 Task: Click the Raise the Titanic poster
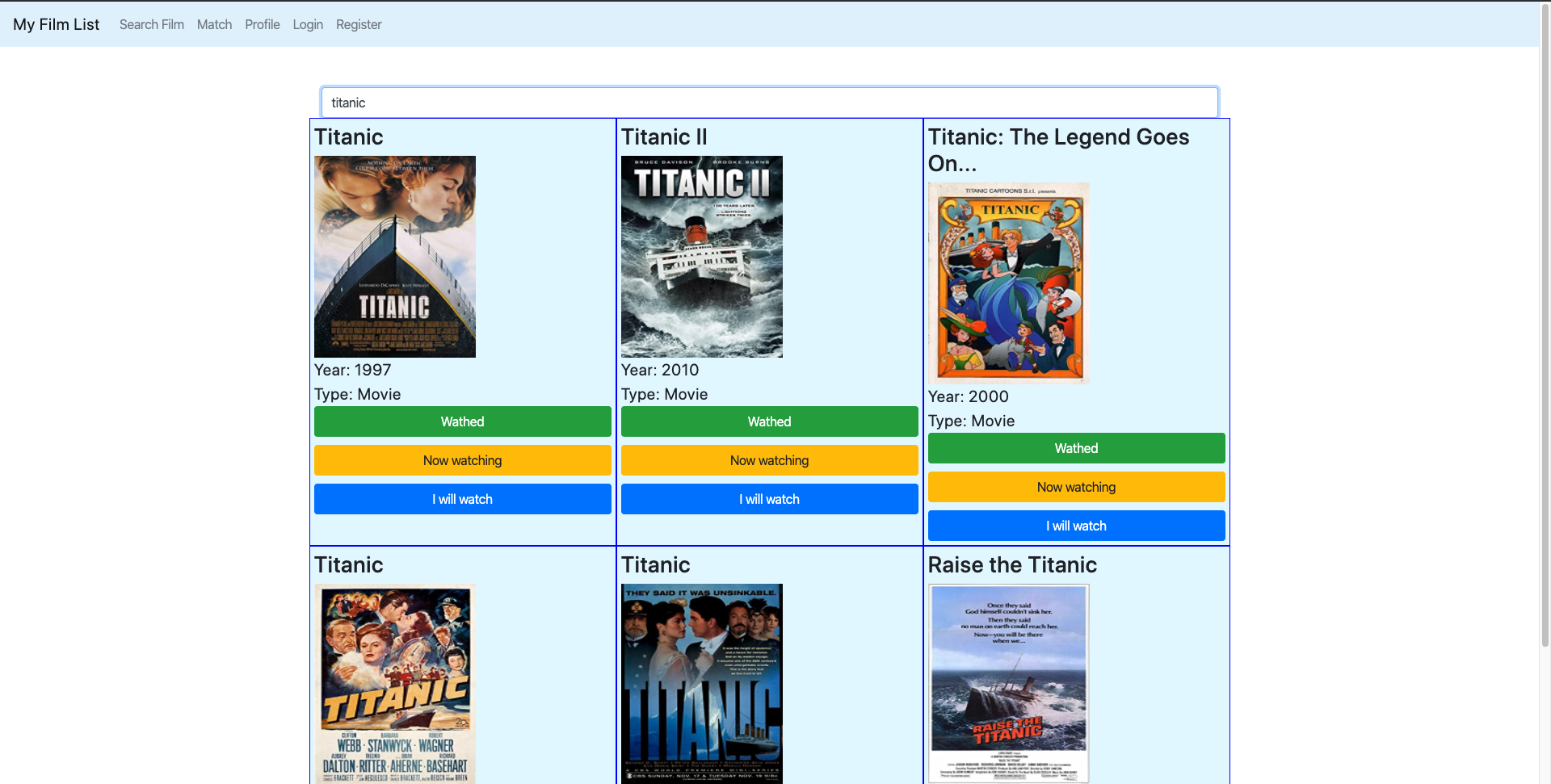(x=1009, y=684)
